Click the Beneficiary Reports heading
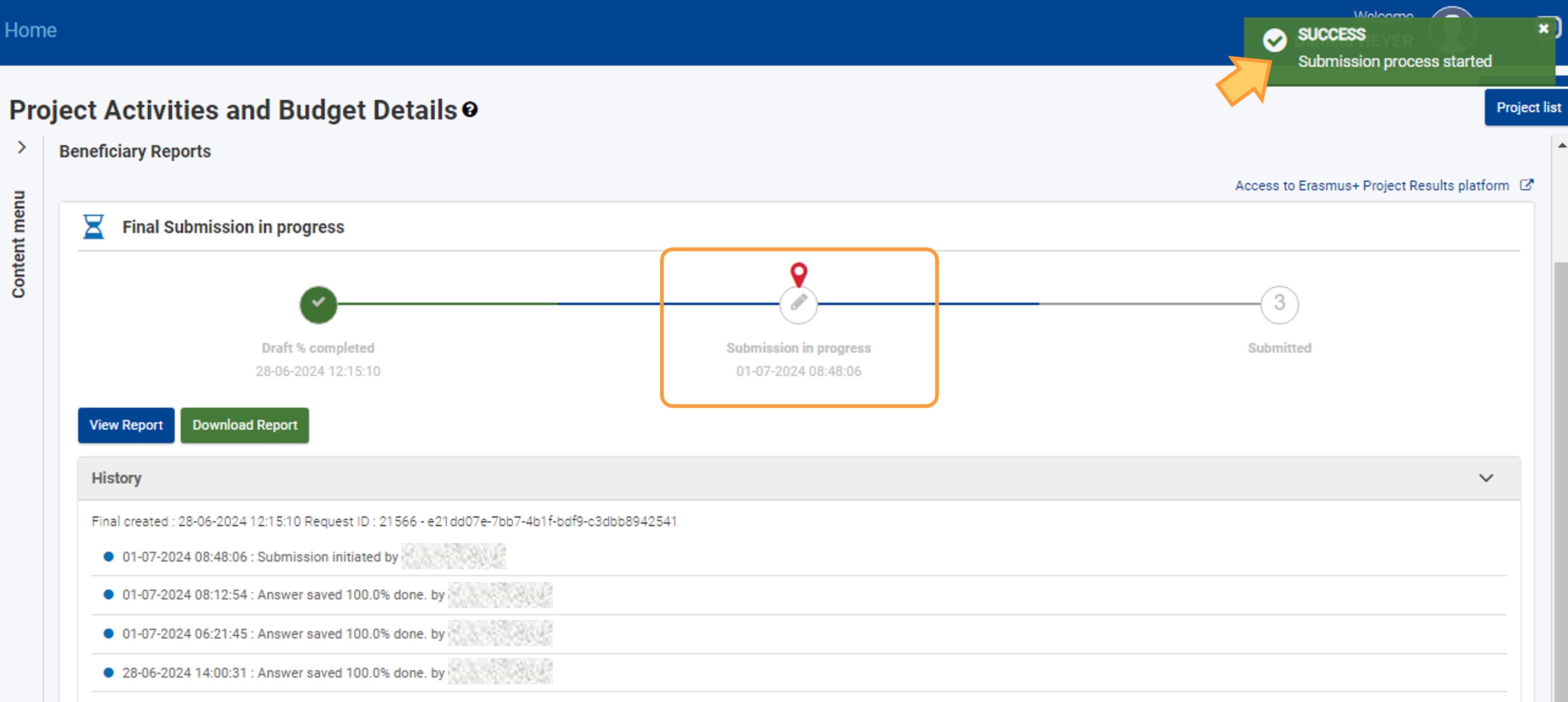1568x702 pixels. pos(134,151)
